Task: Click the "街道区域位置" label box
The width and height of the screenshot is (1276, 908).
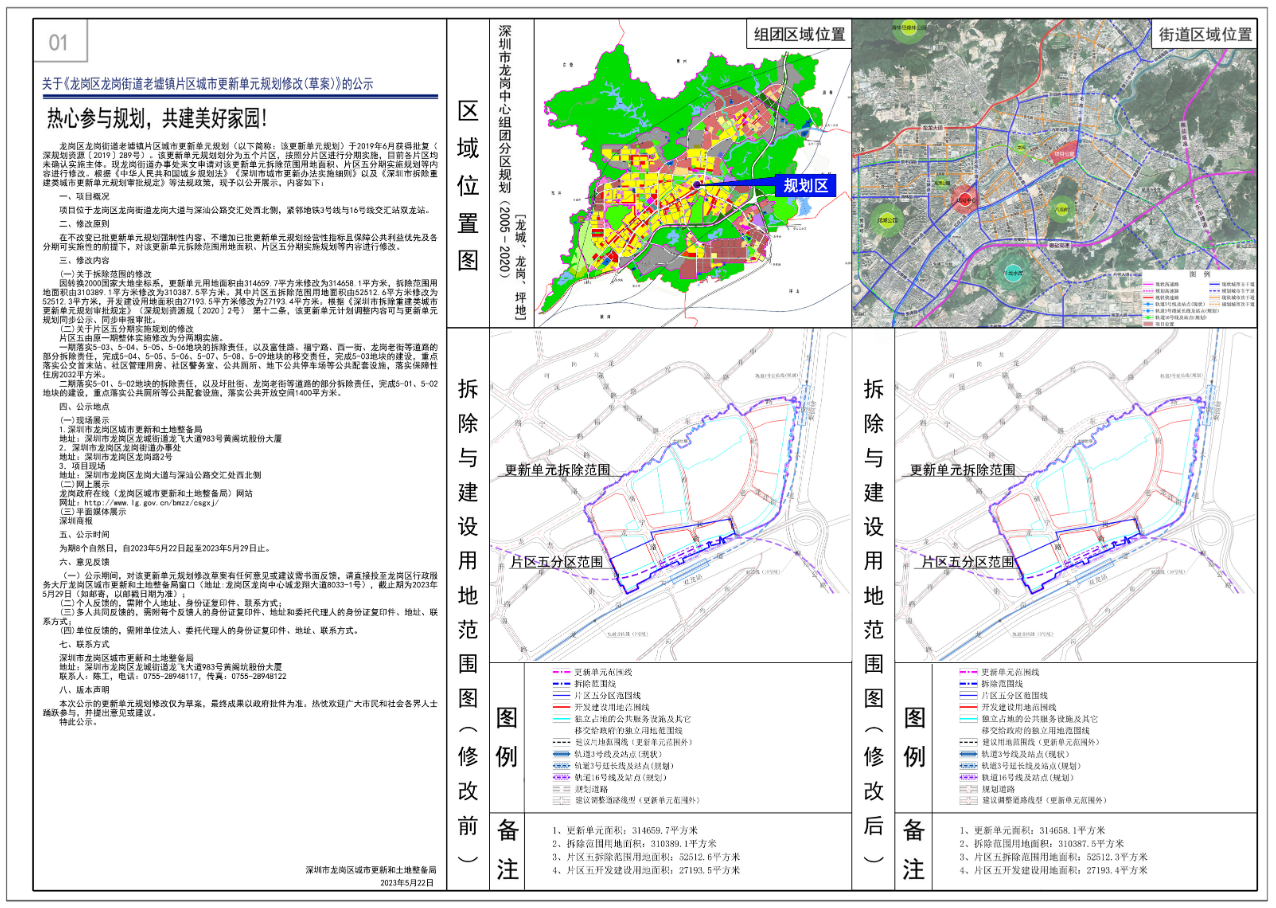Action: 1206,34
